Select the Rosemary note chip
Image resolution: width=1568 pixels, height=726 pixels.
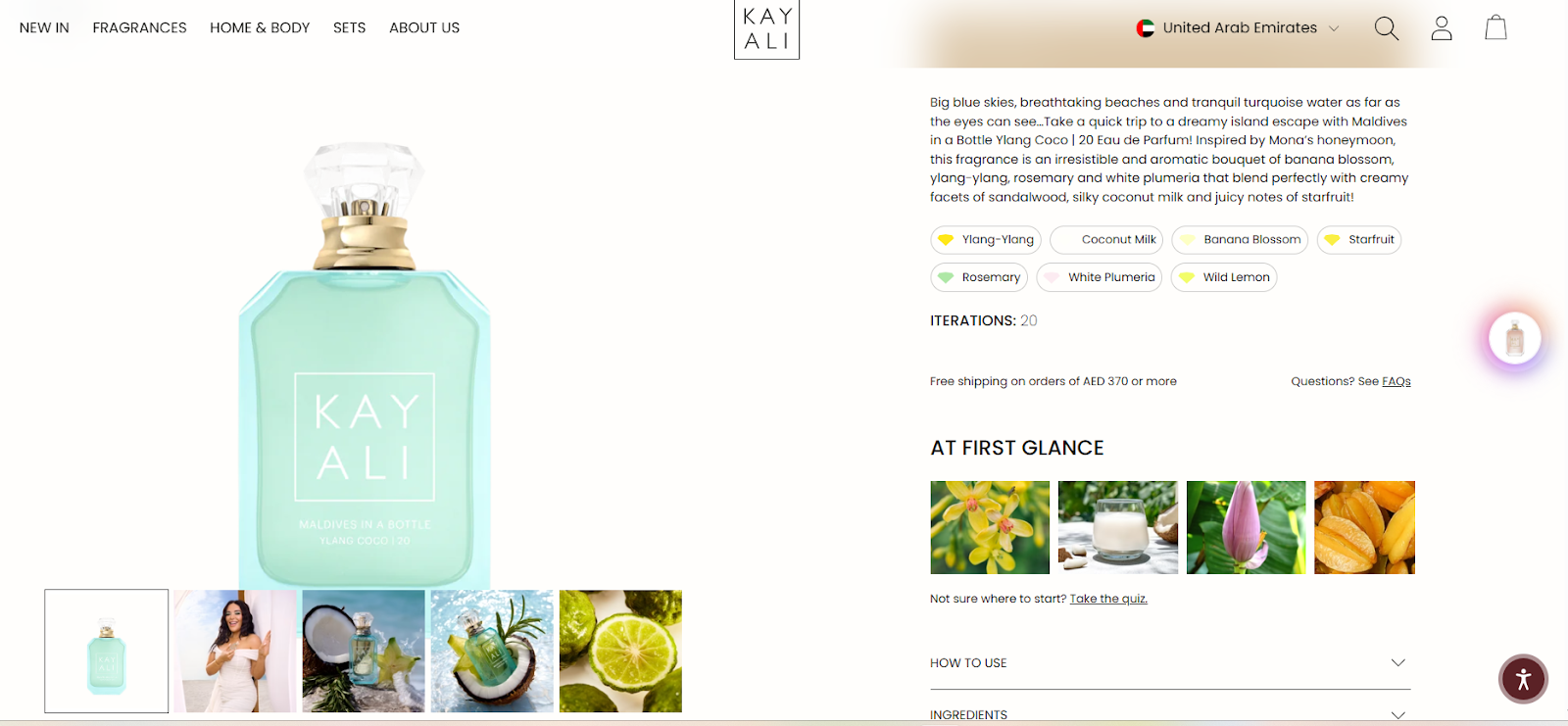click(x=979, y=277)
